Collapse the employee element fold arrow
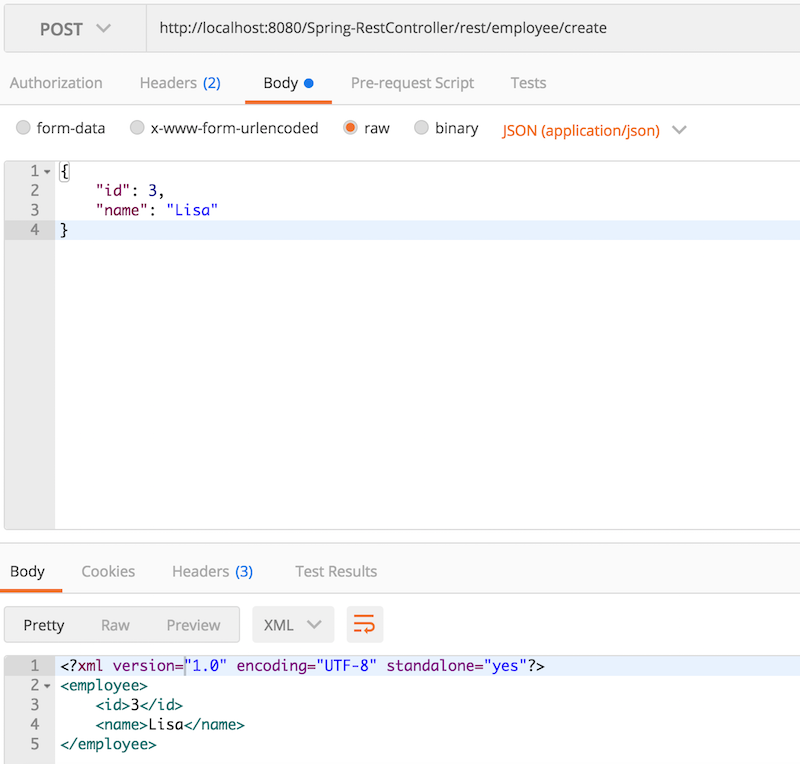The width and height of the screenshot is (800, 764). pos(47,686)
